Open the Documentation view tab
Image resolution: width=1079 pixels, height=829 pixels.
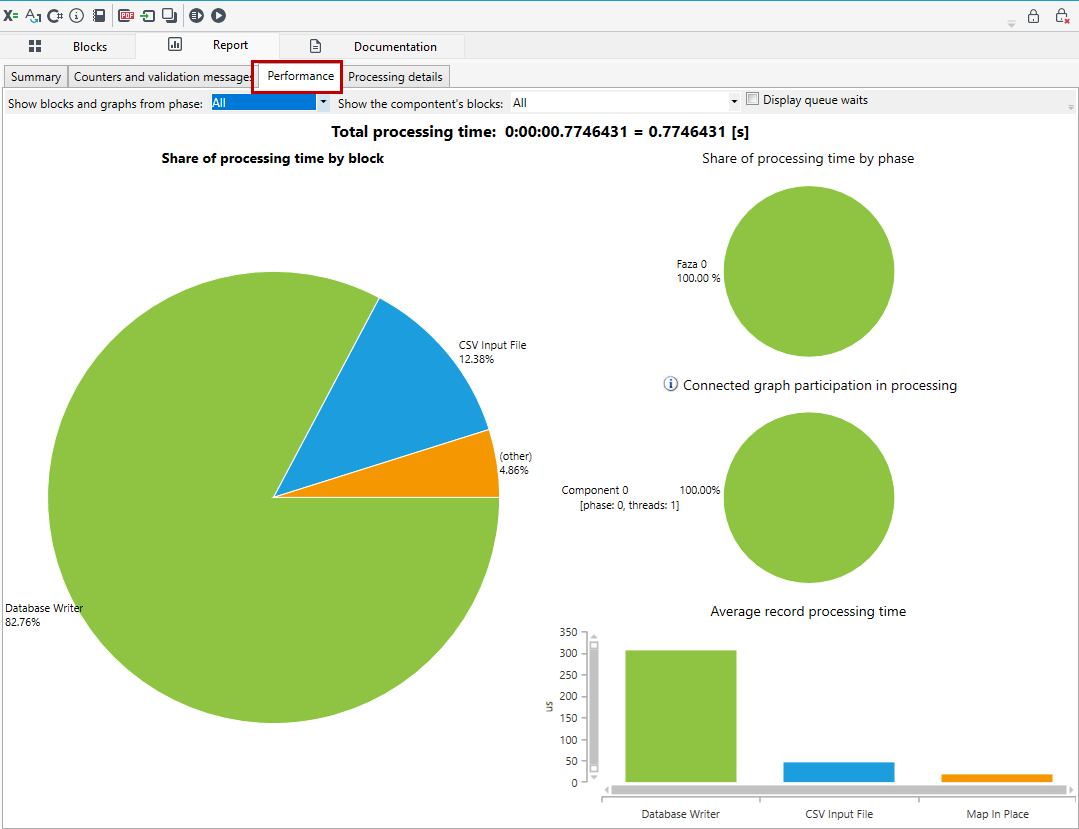tap(373, 46)
